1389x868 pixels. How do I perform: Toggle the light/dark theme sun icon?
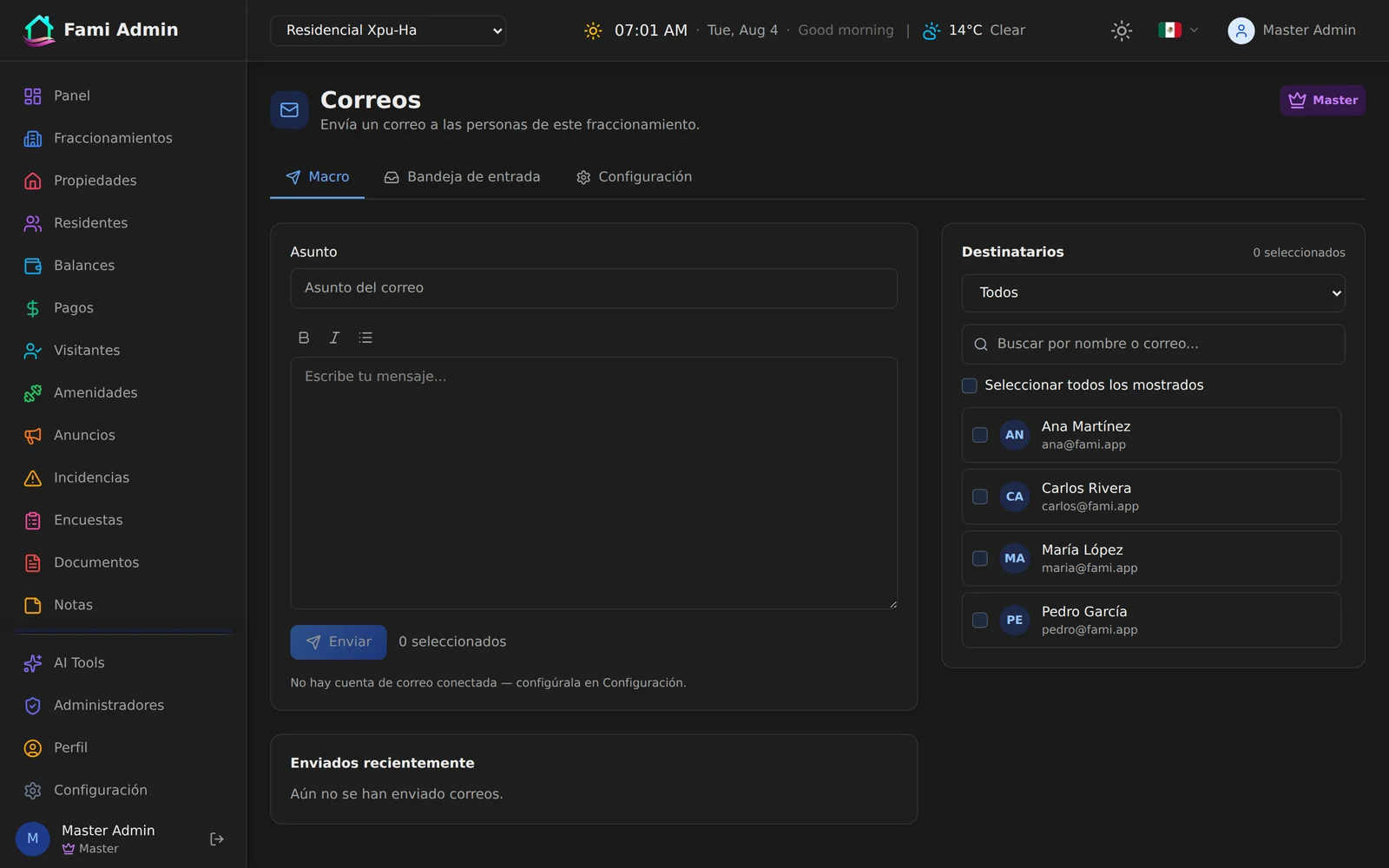(1122, 30)
